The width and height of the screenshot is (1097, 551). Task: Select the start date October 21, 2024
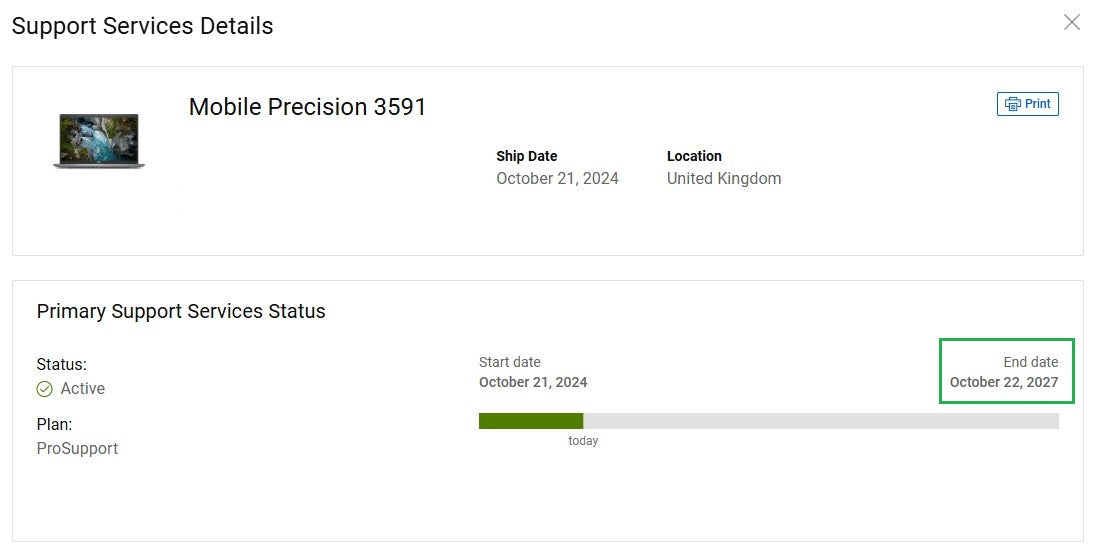tap(533, 382)
